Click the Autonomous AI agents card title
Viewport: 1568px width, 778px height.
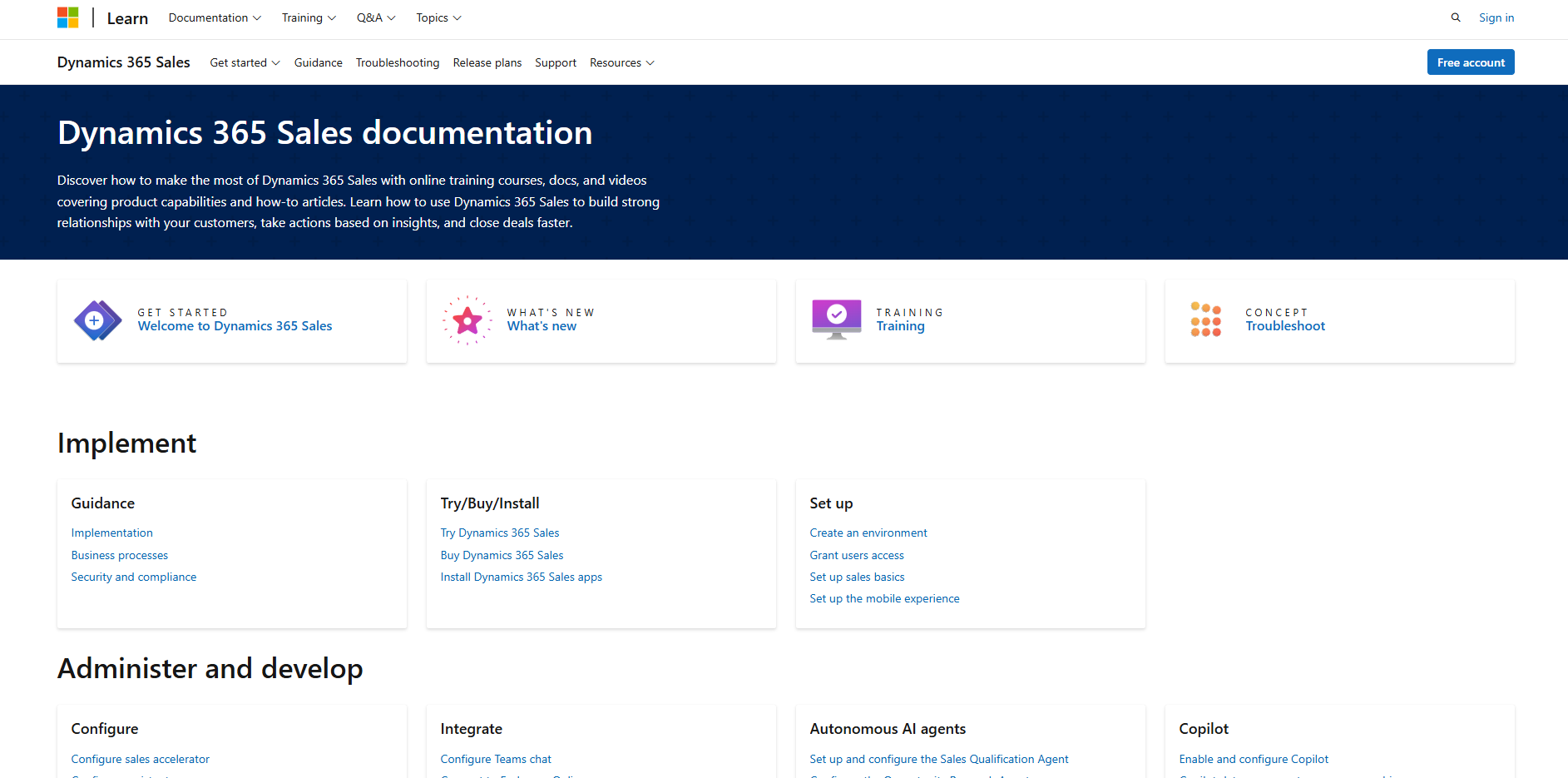[888, 729]
